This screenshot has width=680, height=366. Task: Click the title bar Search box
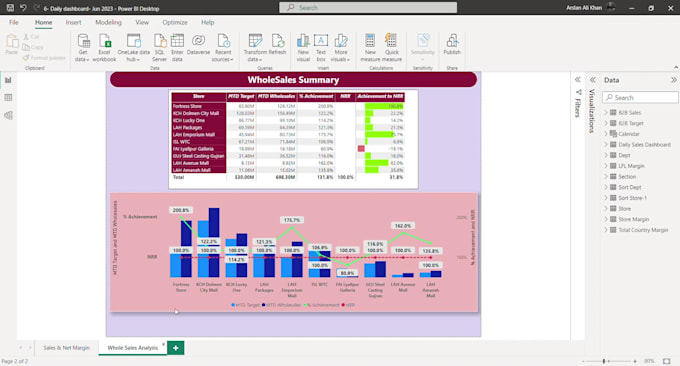pyautogui.click(x=368, y=8)
